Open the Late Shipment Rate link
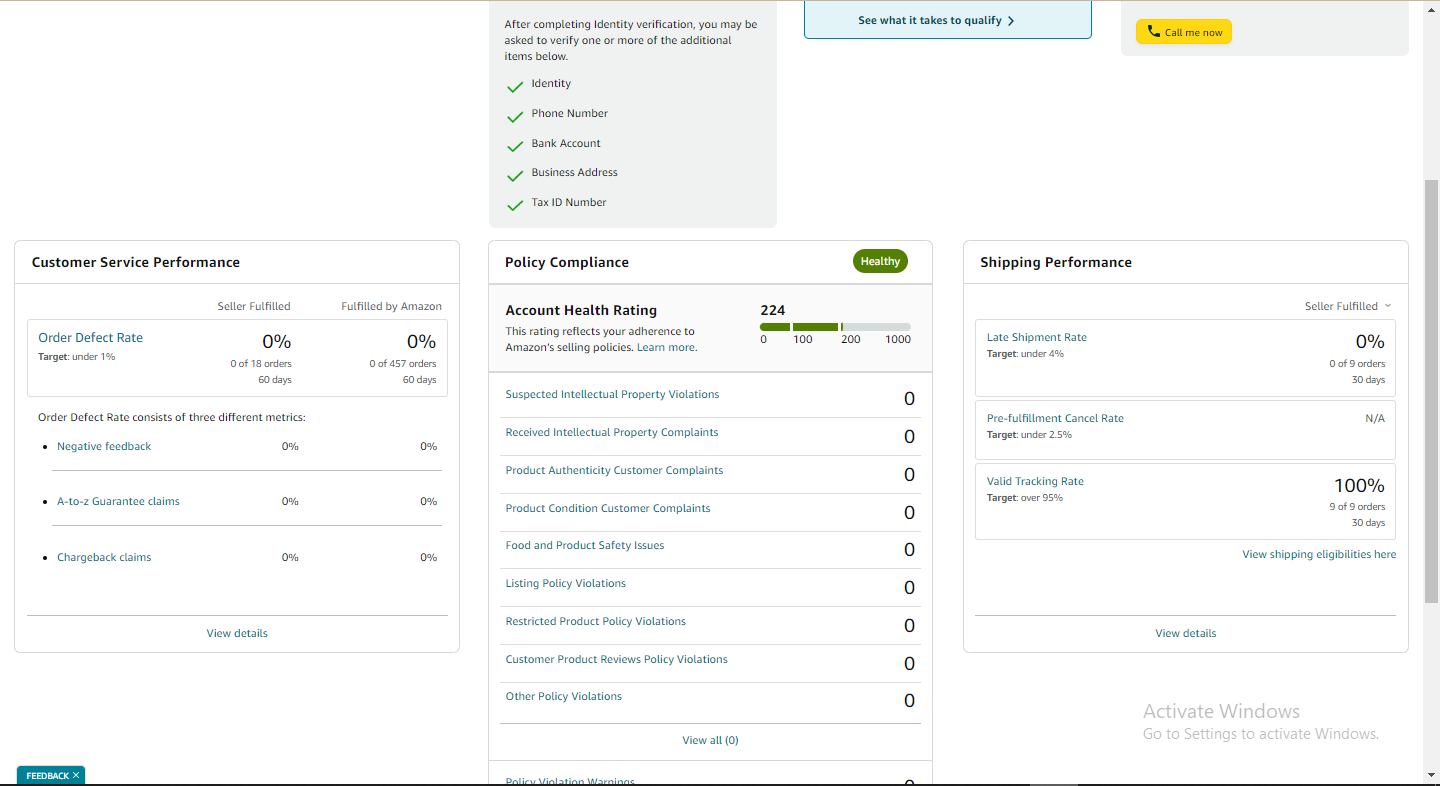Screen dimensions: 1440x786 [x=1036, y=337]
